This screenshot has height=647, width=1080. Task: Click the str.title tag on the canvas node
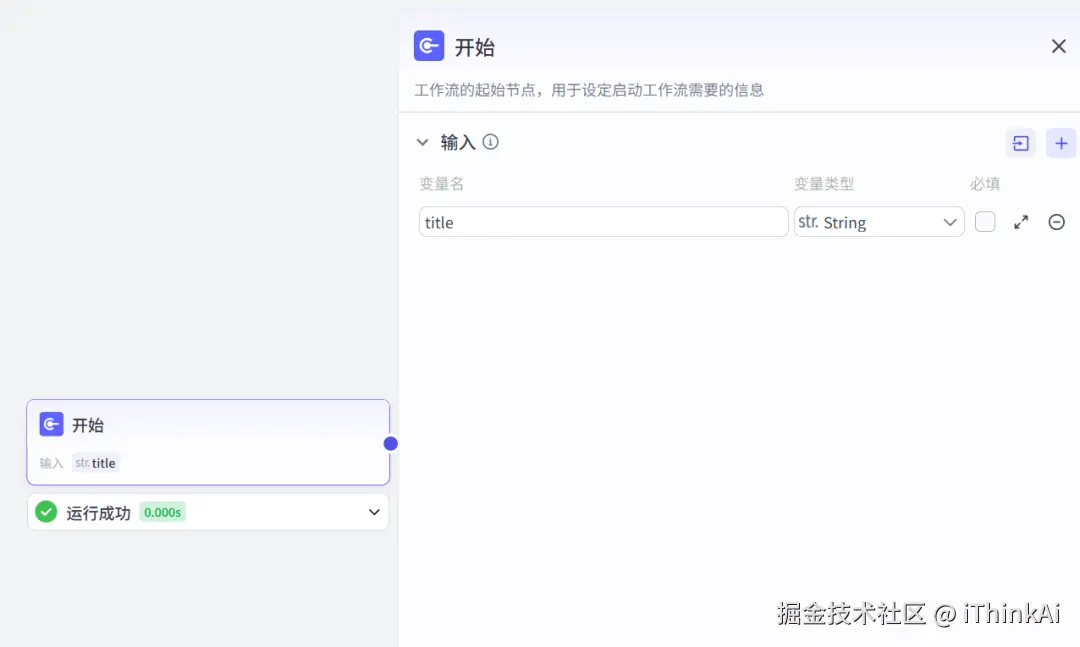pyautogui.click(x=95, y=463)
